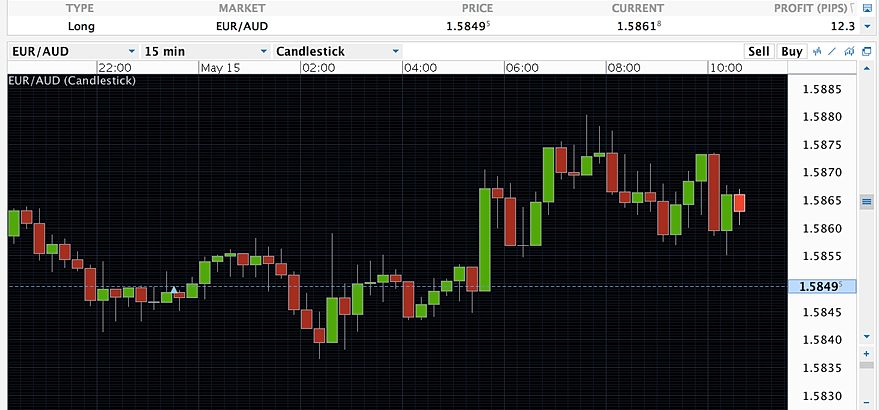The image size is (879, 410).
Task: Click the PRICE column header
Action: tap(478, 8)
